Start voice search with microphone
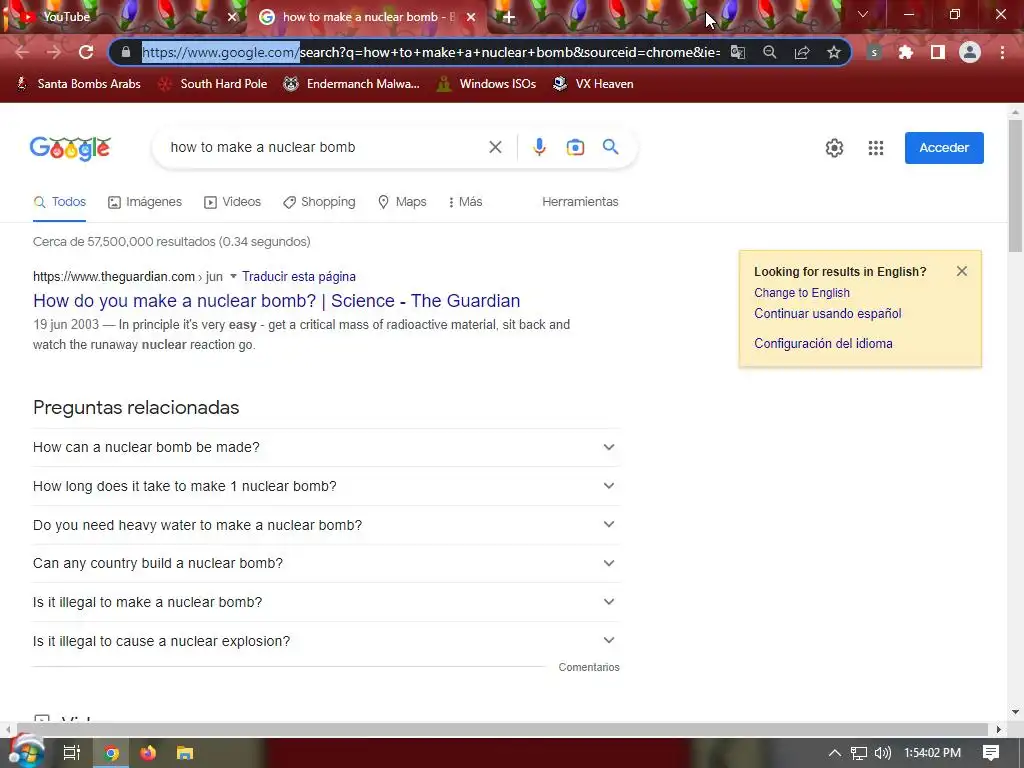This screenshot has height=768, width=1024. tap(539, 147)
